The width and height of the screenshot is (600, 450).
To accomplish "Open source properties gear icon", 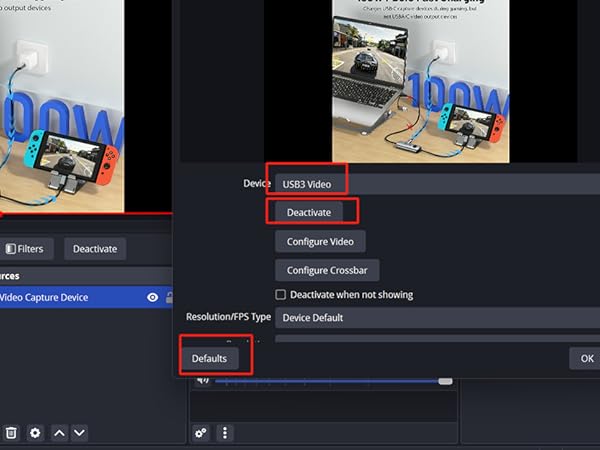I will click(35, 433).
